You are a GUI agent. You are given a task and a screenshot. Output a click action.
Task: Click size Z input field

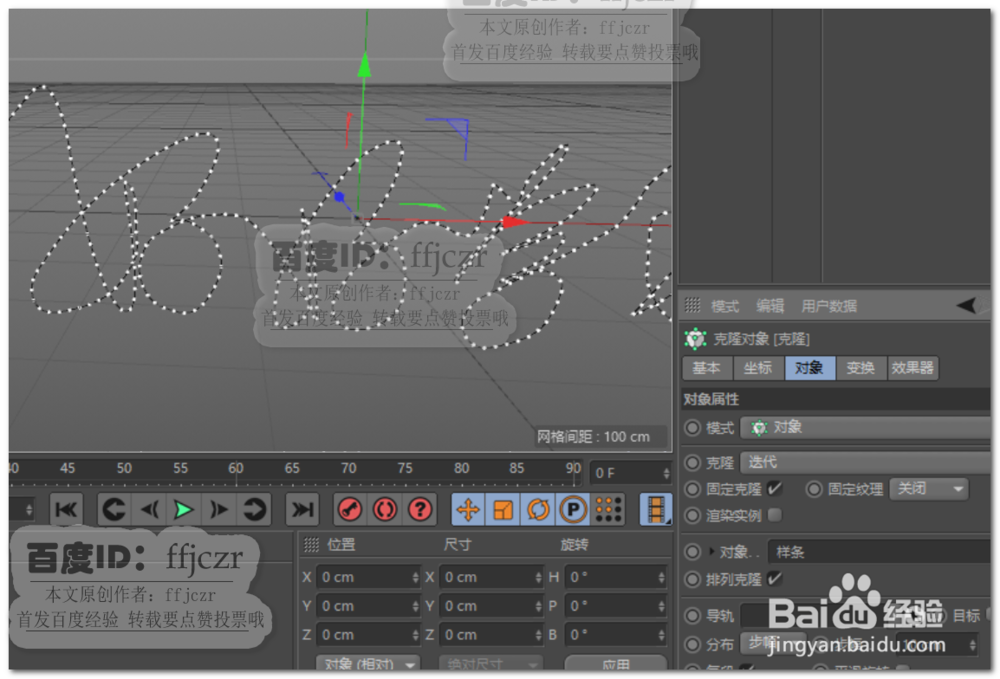point(491,635)
